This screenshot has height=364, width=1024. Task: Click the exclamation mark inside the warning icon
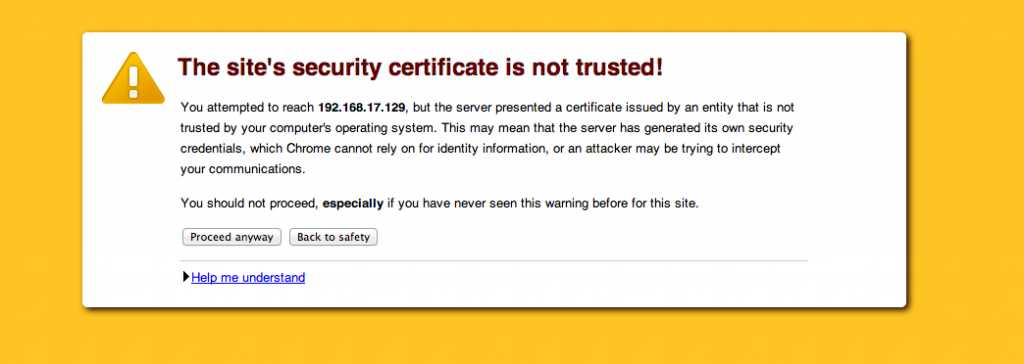pos(133,82)
